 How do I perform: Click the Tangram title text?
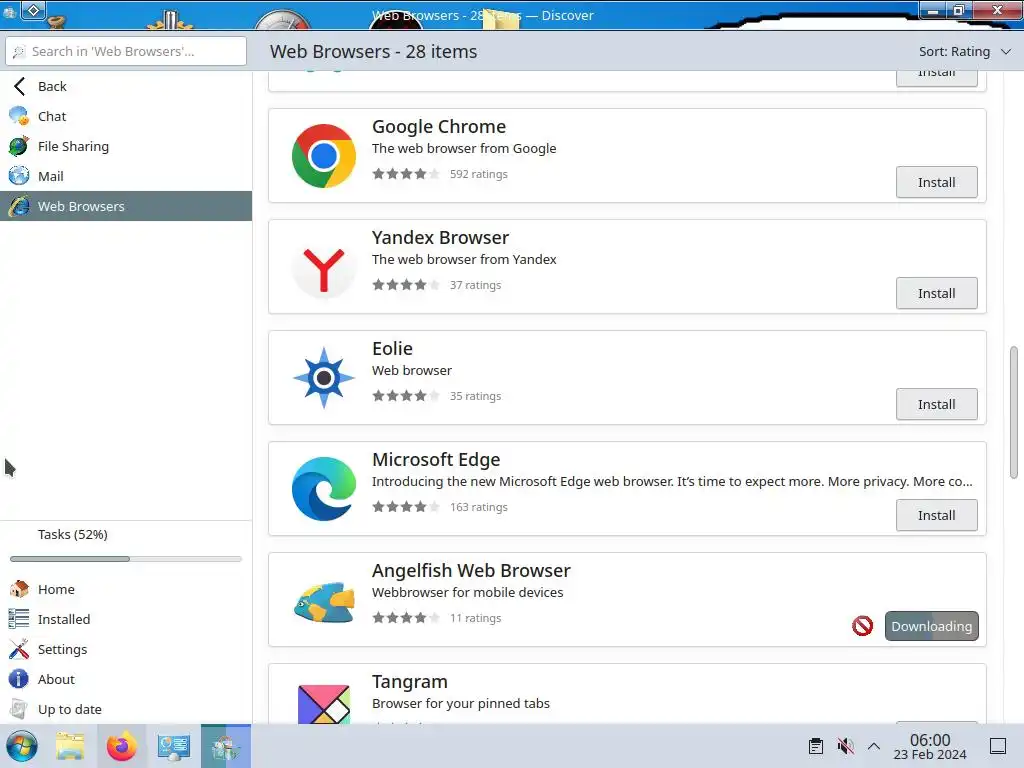pos(409,682)
